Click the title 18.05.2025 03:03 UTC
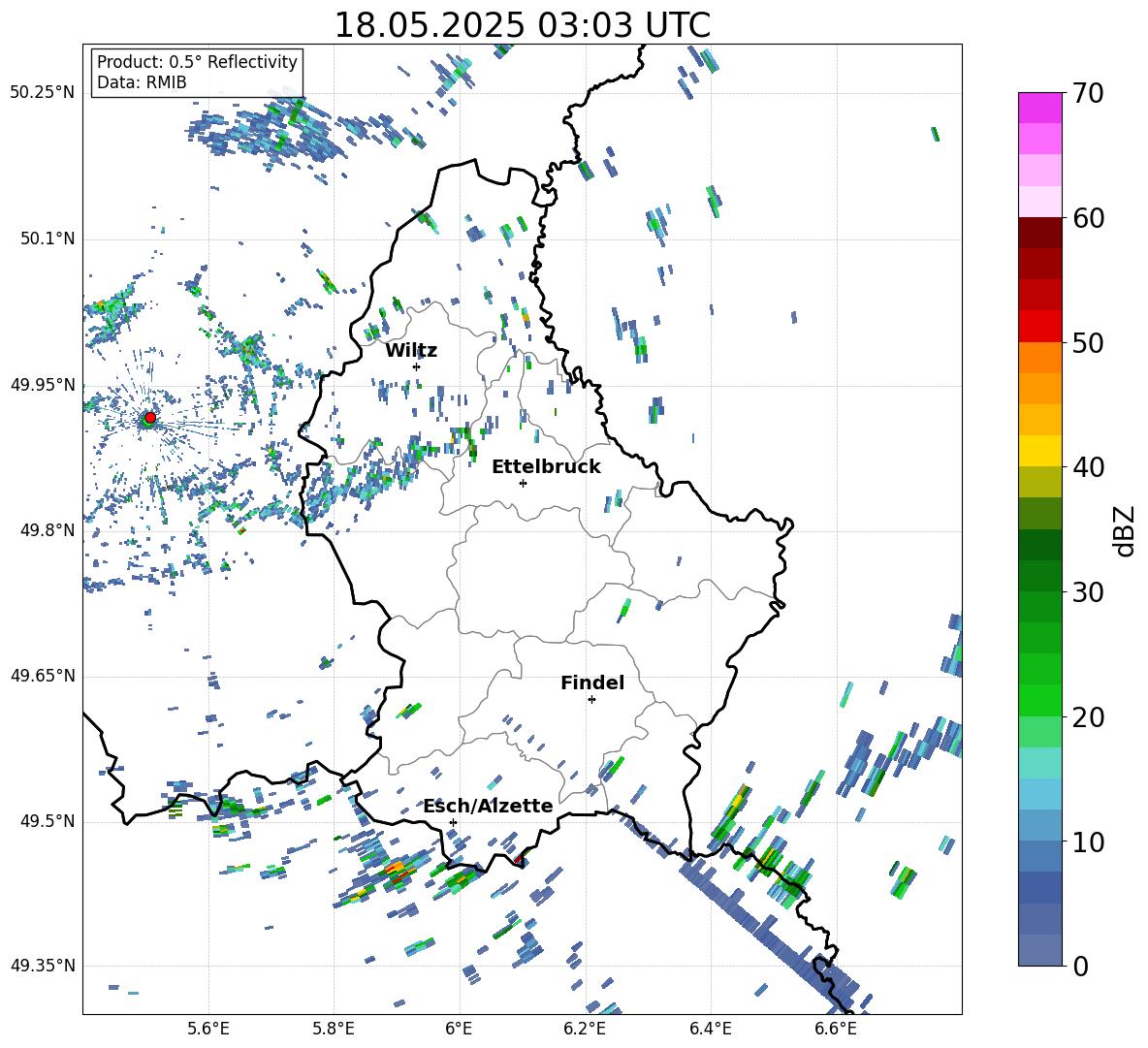This screenshot has height=1048, width=1148. click(522, 25)
